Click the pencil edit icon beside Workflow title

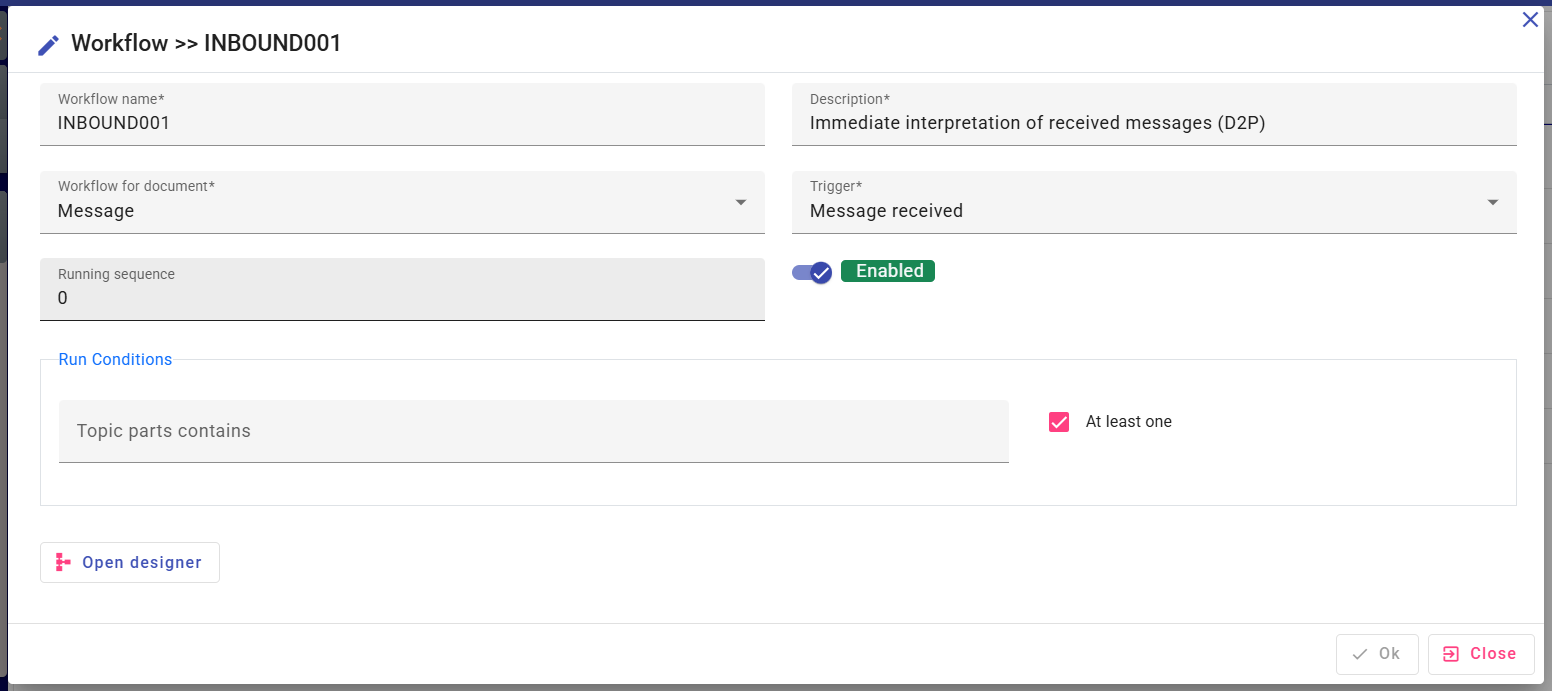(48, 45)
